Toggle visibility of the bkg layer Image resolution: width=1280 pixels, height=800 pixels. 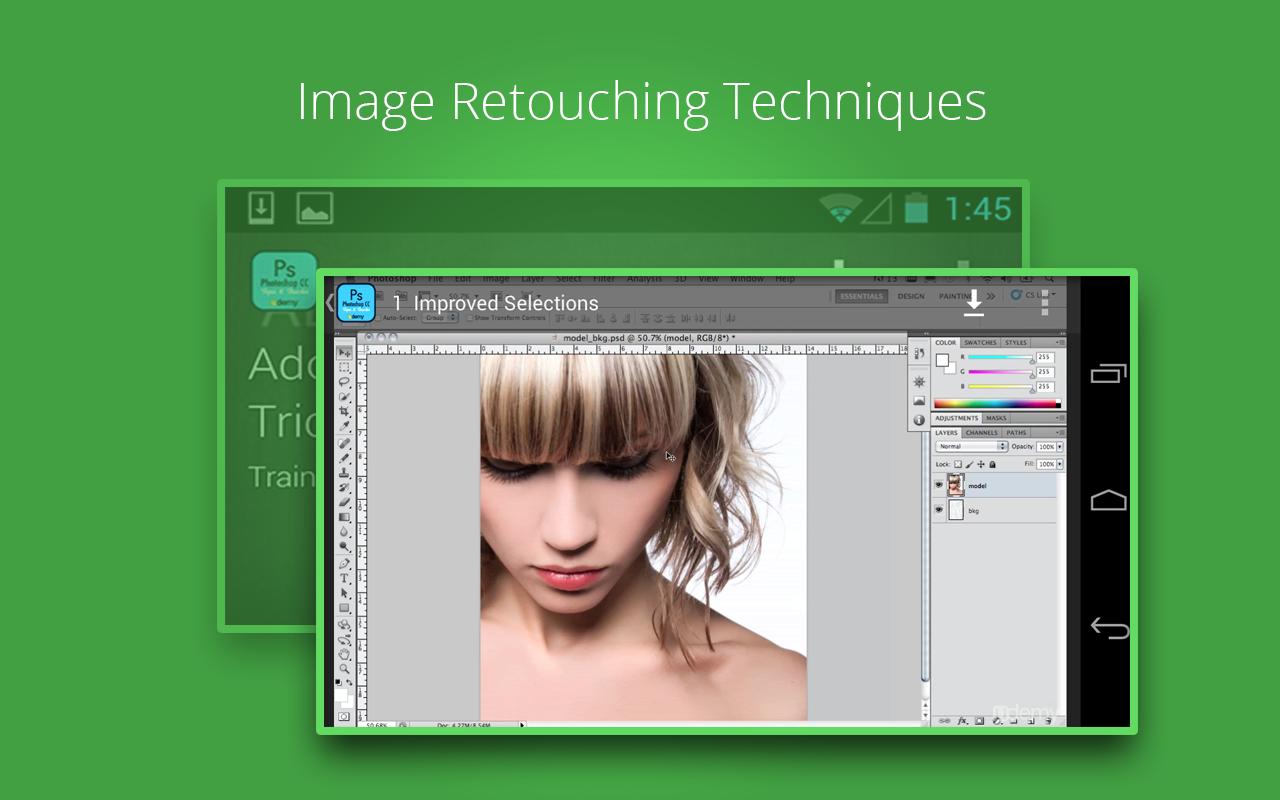pyautogui.click(x=938, y=509)
